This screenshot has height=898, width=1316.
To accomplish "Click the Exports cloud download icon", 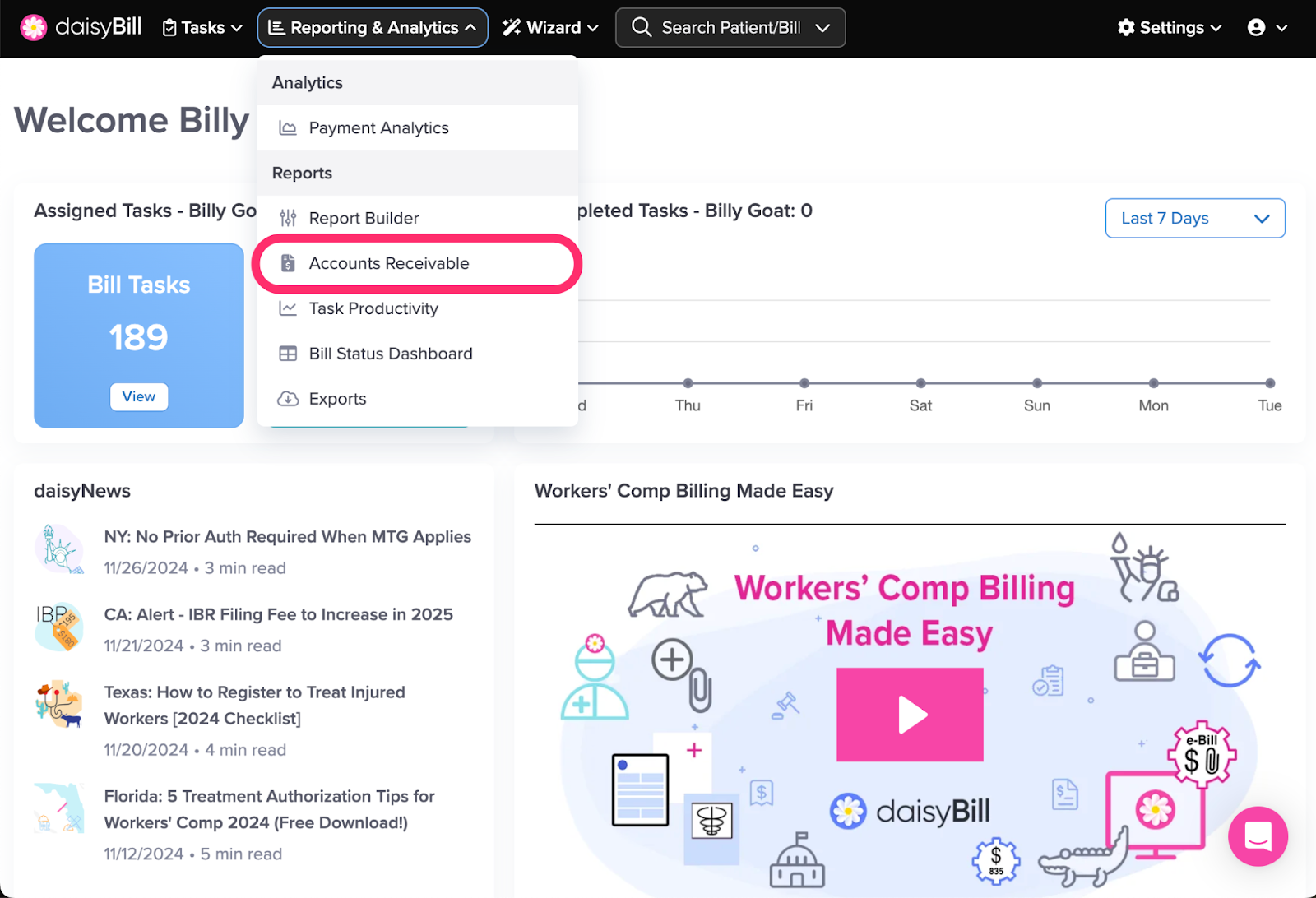I will [x=288, y=399].
